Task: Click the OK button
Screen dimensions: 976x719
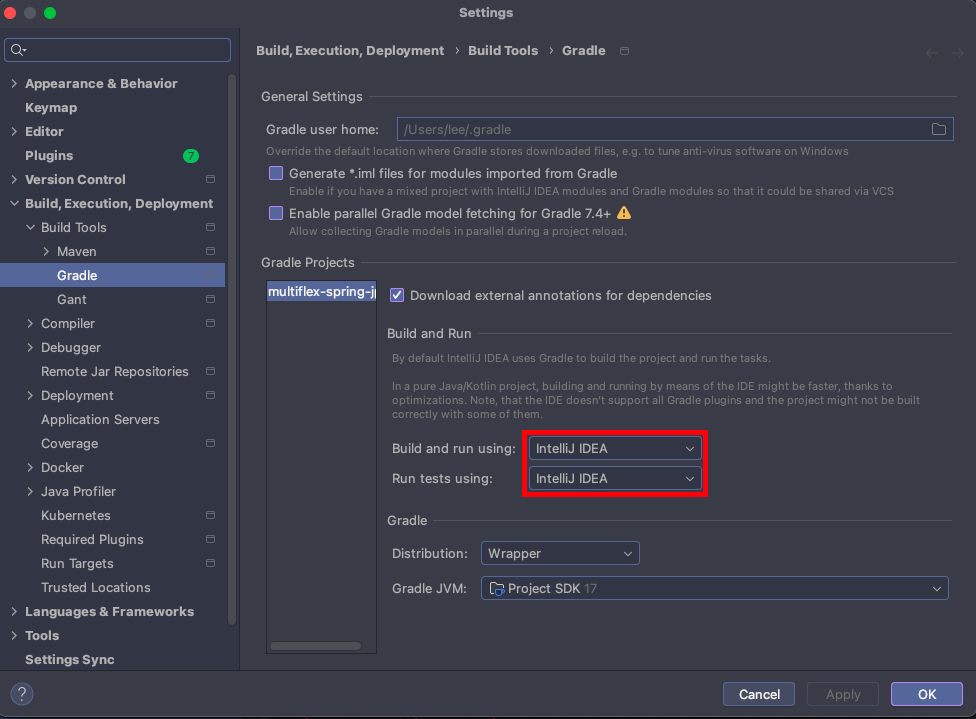Action: pos(927,694)
